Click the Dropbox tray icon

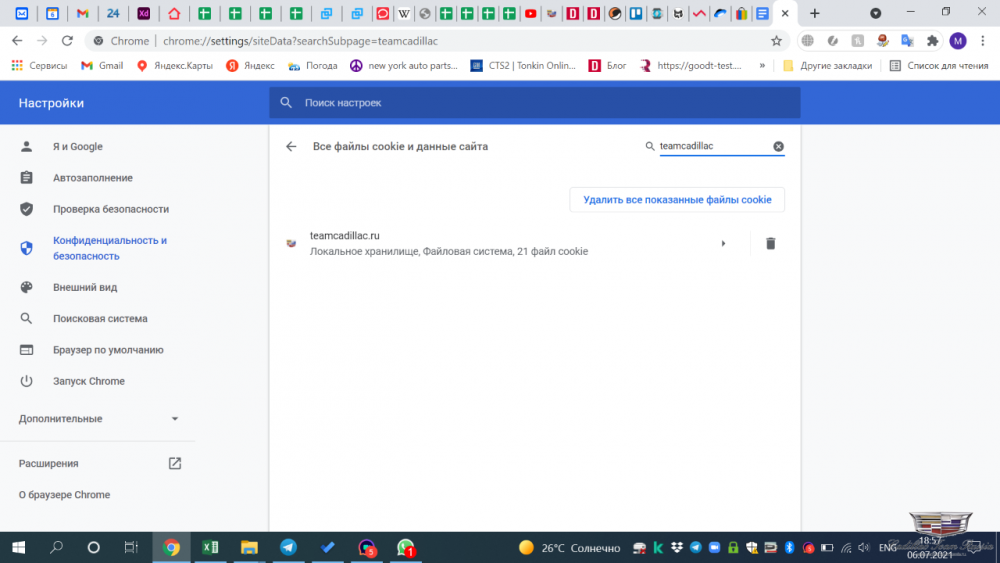point(677,548)
